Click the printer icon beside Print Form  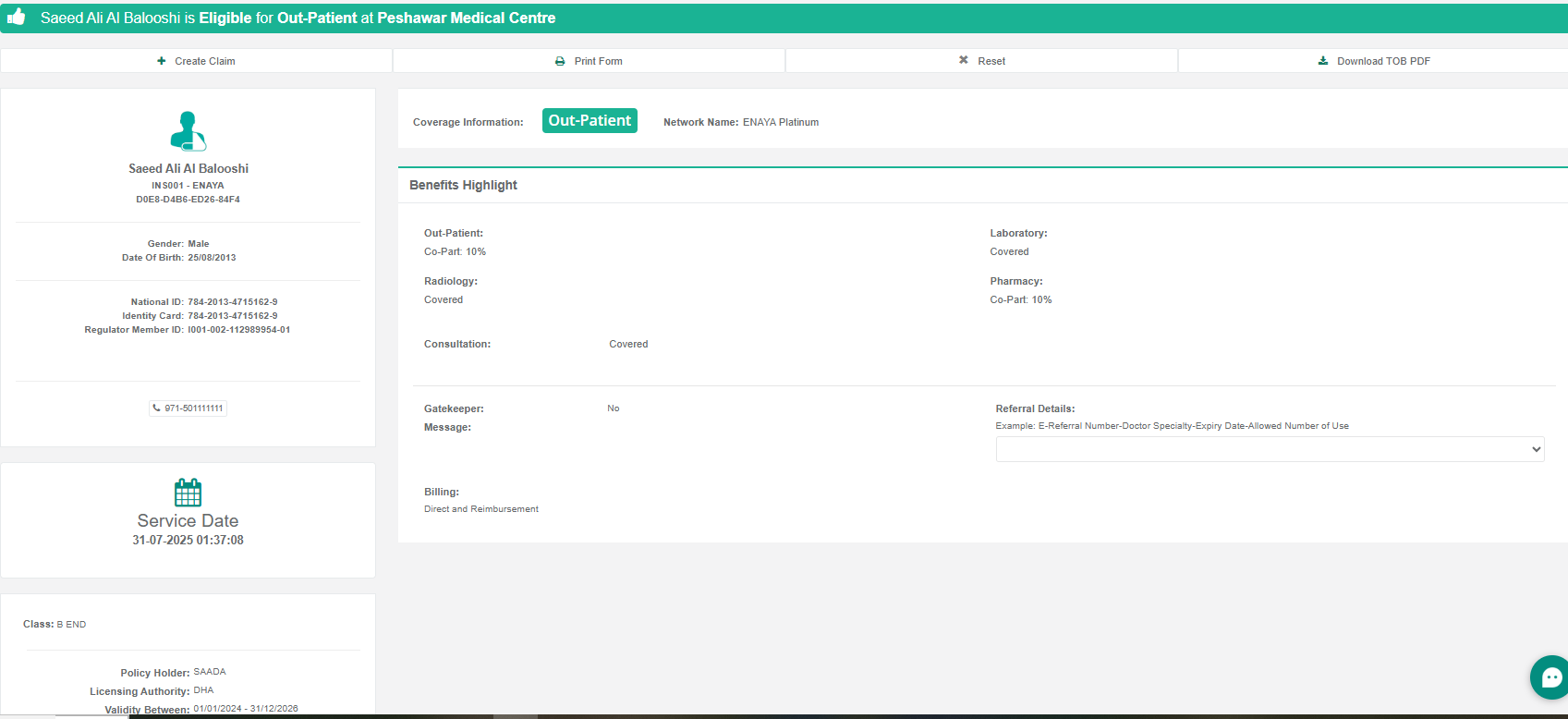click(x=560, y=61)
